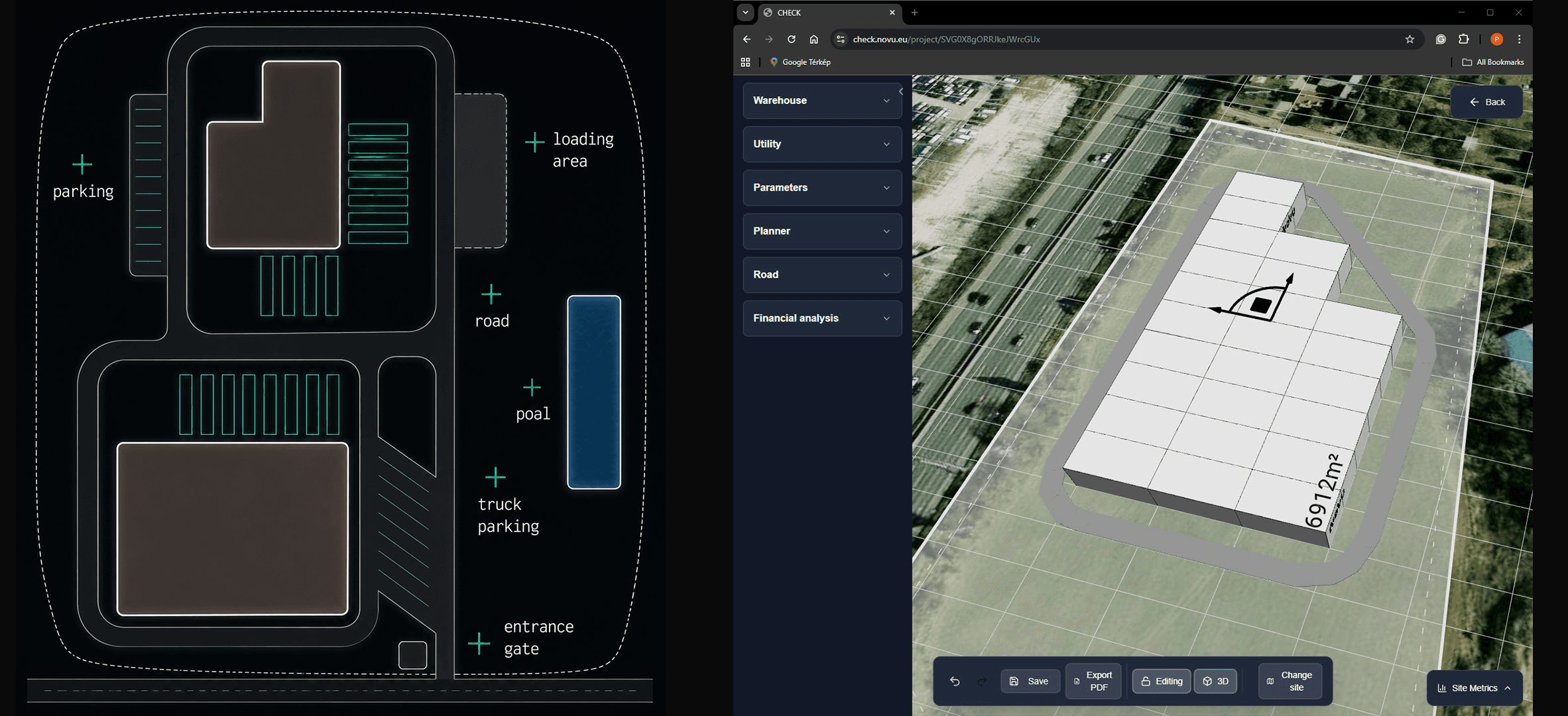Click the Export PDF button

click(x=1093, y=681)
